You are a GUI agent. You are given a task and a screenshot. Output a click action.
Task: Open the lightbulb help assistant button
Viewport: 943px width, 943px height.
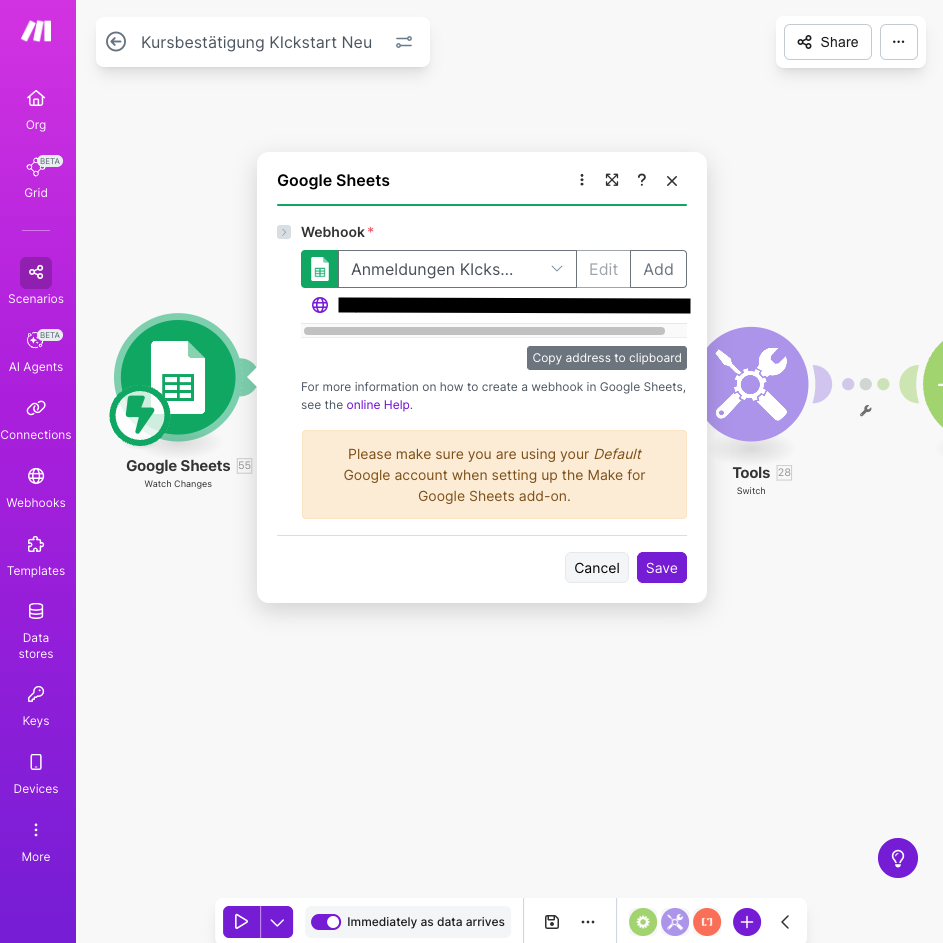(x=897, y=858)
